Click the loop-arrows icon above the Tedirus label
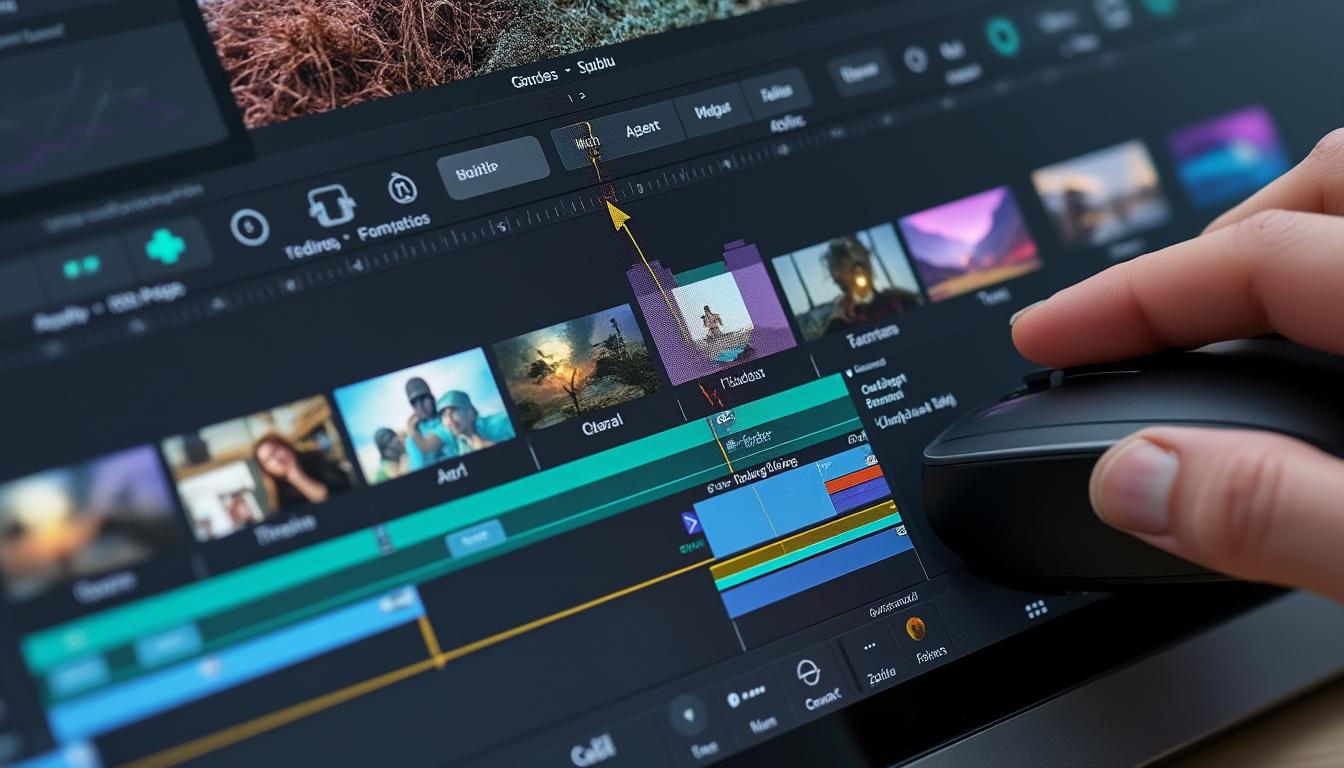The height and width of the screenshot is (768, 1344). click(x=331, y=206)
